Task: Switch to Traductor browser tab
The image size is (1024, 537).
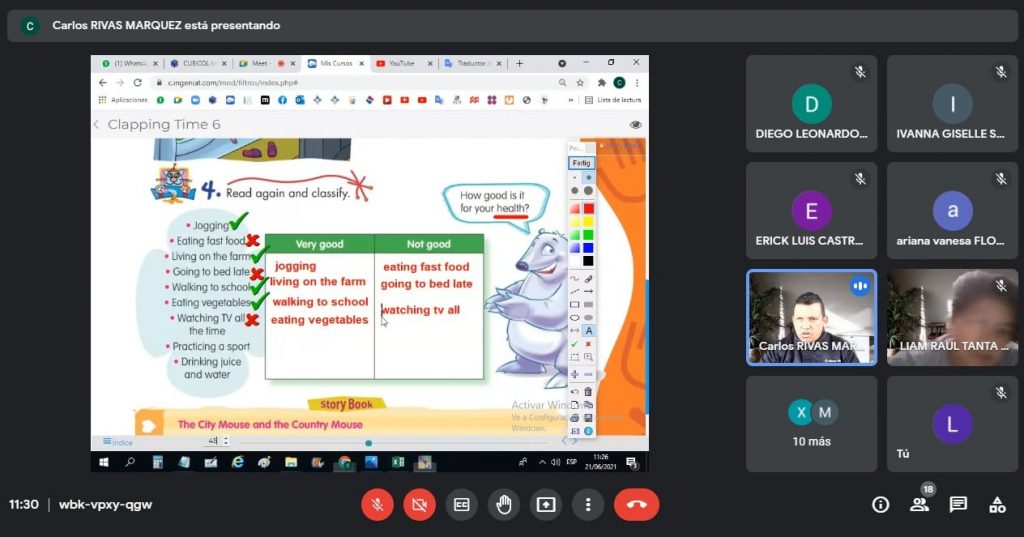Action: click(x=472, y=63)
